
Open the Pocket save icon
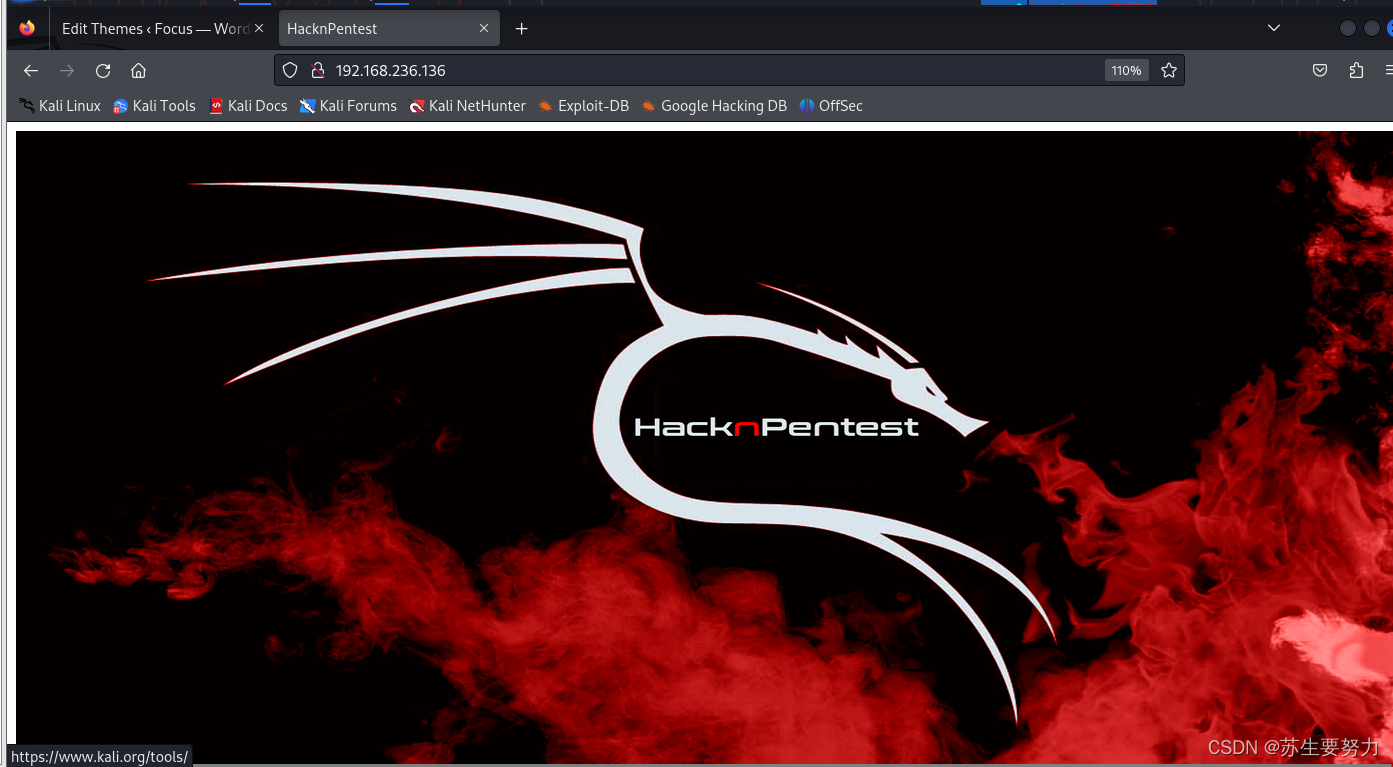[1320, 70]
